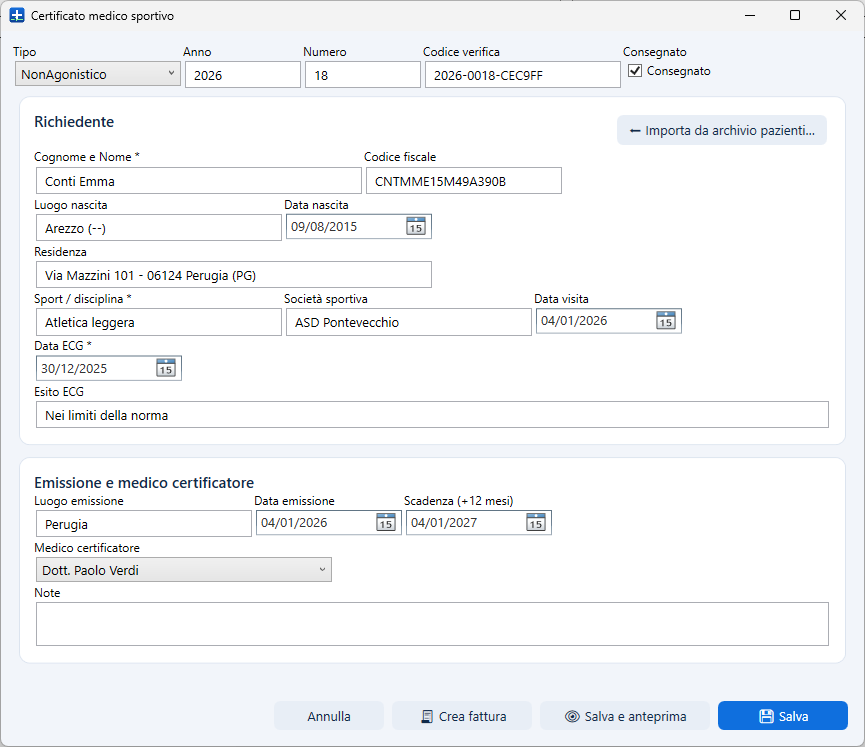This screenshot has width=865, height=747.
Task: Click the Esito ECG field
Action: (432, 415)
